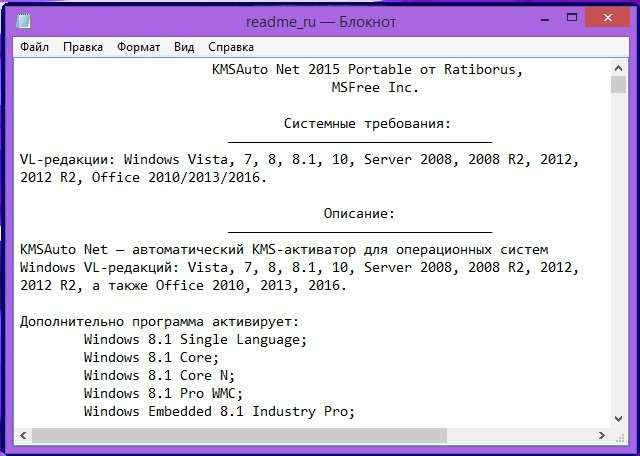
Task: Click the vertical scrollbar thumb
Action: [x=618, y=85]
